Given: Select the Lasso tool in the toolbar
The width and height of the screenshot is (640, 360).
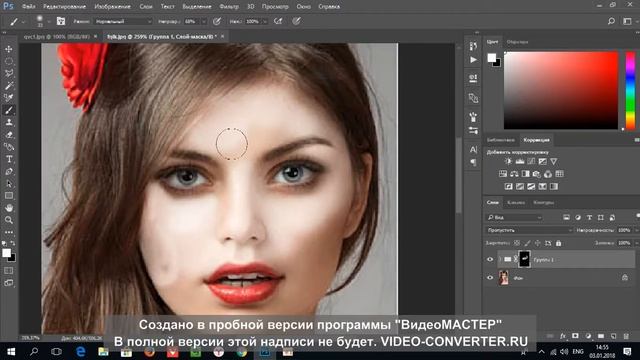Looking at the screenshot, I should pos(9,73).
